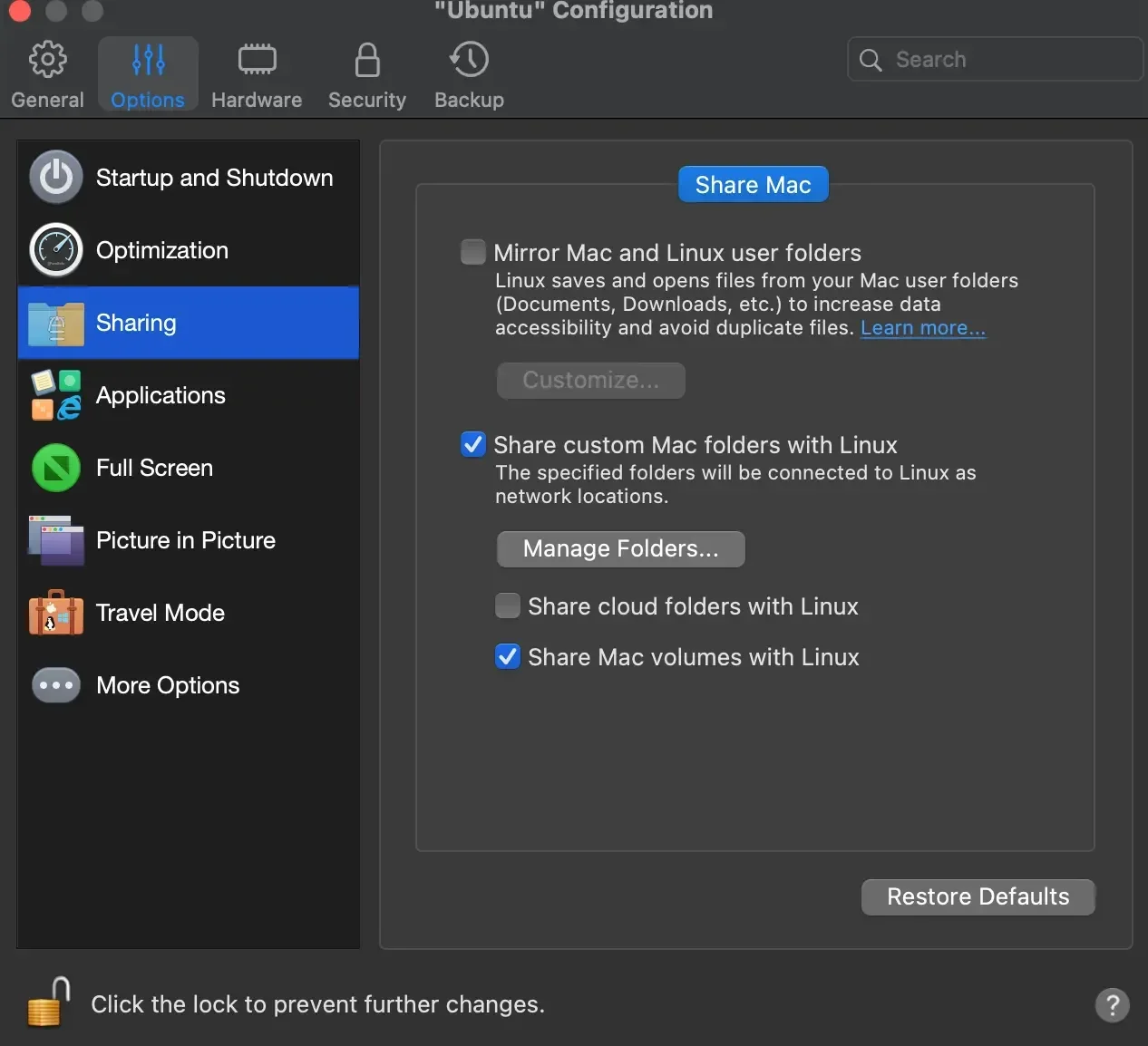Viewport: 1148px width, 1046px height.
Task: Switch to the Hardware tab
Action: [x=257, y=76]
